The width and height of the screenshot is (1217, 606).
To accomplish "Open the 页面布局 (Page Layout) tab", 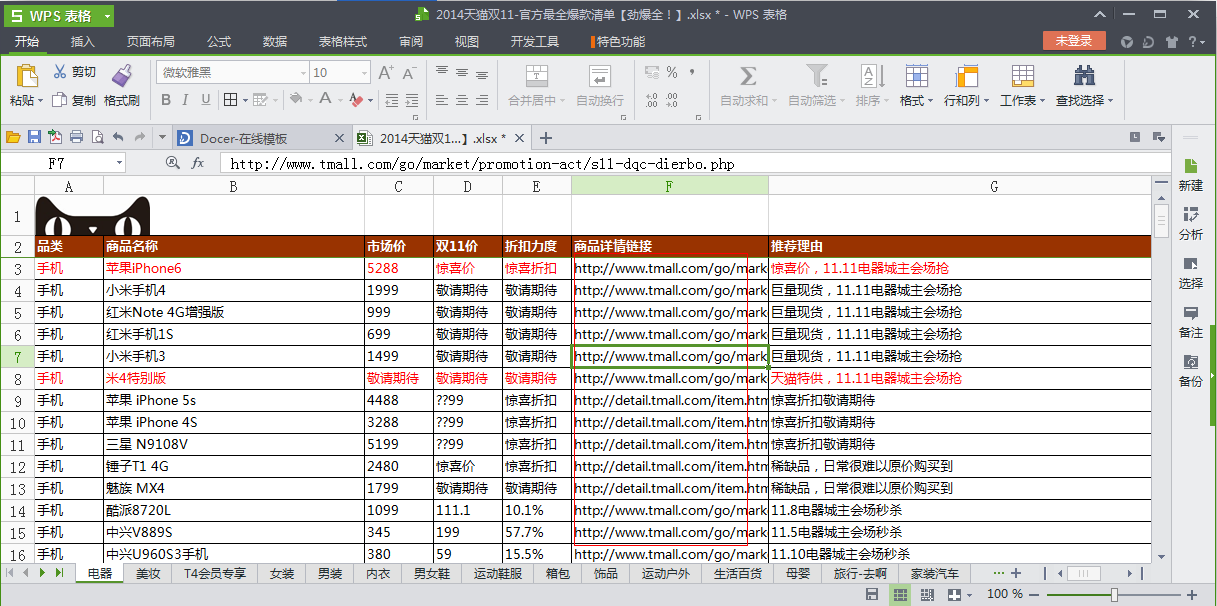I will 150,41.
